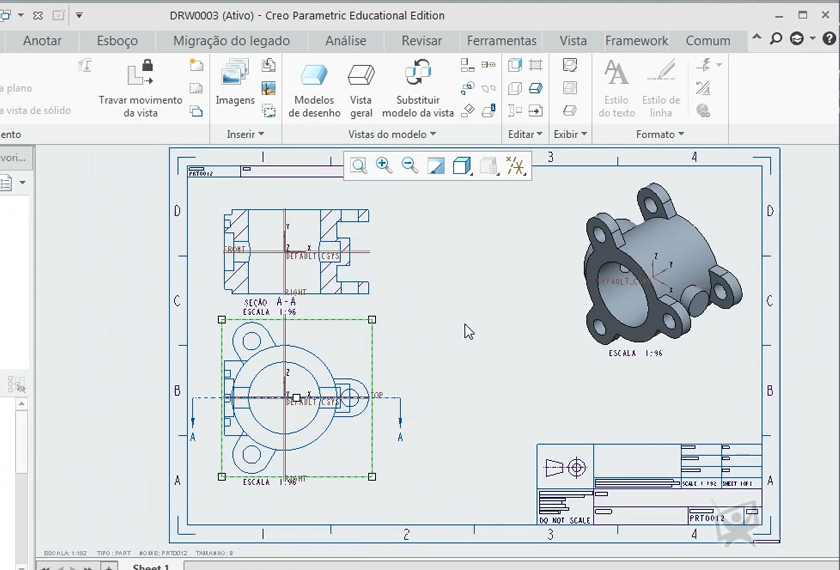Click Substituir modelo da vista icon
The image size is (840, 570).
coord(418,74)
